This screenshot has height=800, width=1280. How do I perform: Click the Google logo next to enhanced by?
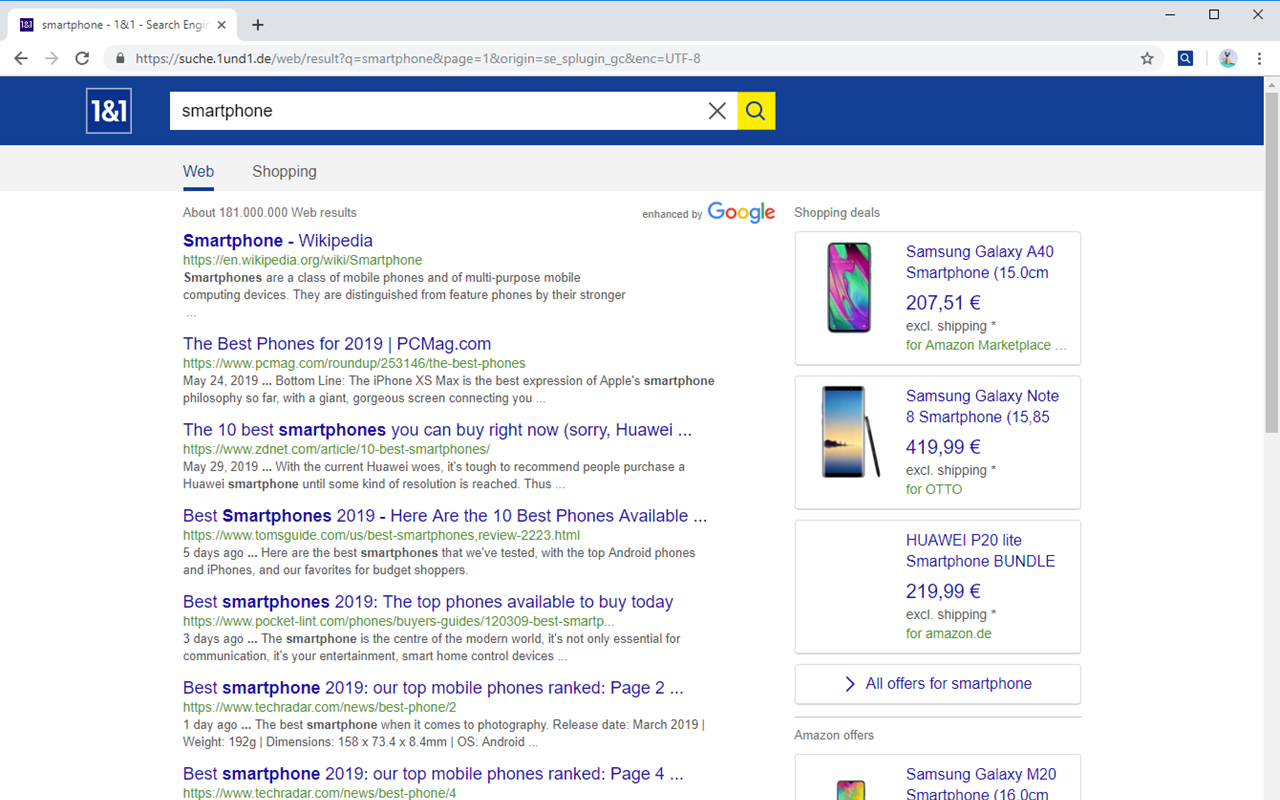tap(742, 212)
